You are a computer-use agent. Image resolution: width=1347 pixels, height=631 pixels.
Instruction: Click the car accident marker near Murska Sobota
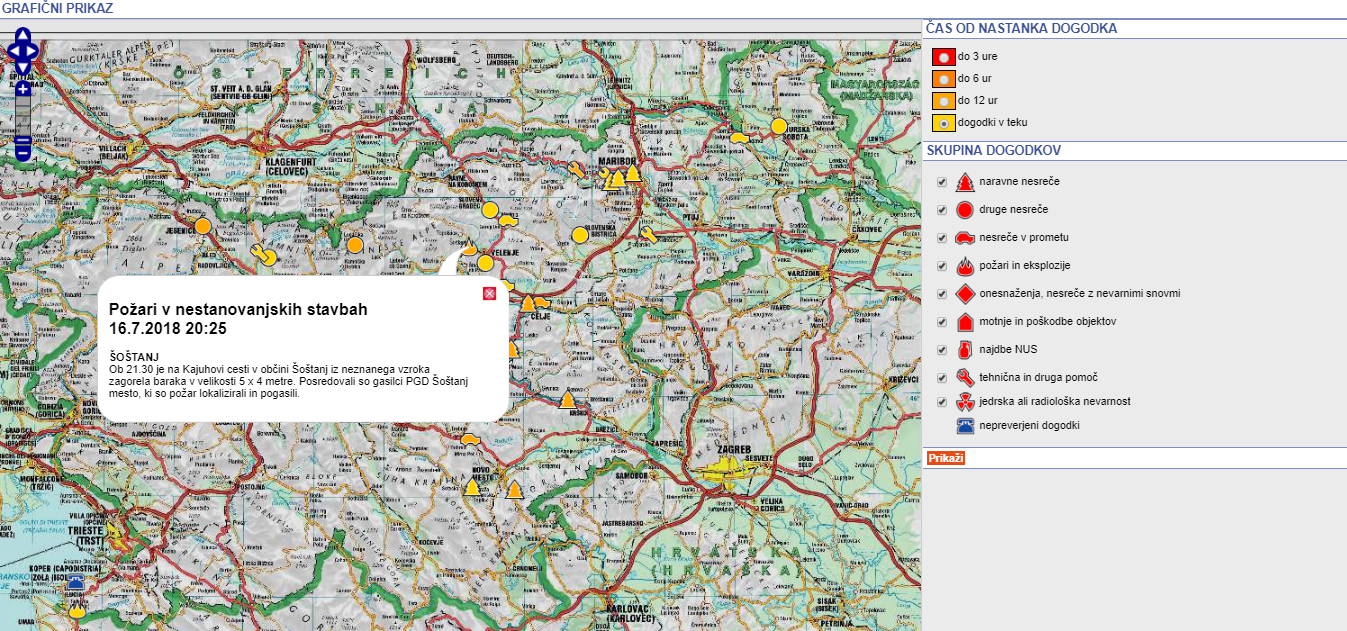pyautogui.click(x=738, y=138)
